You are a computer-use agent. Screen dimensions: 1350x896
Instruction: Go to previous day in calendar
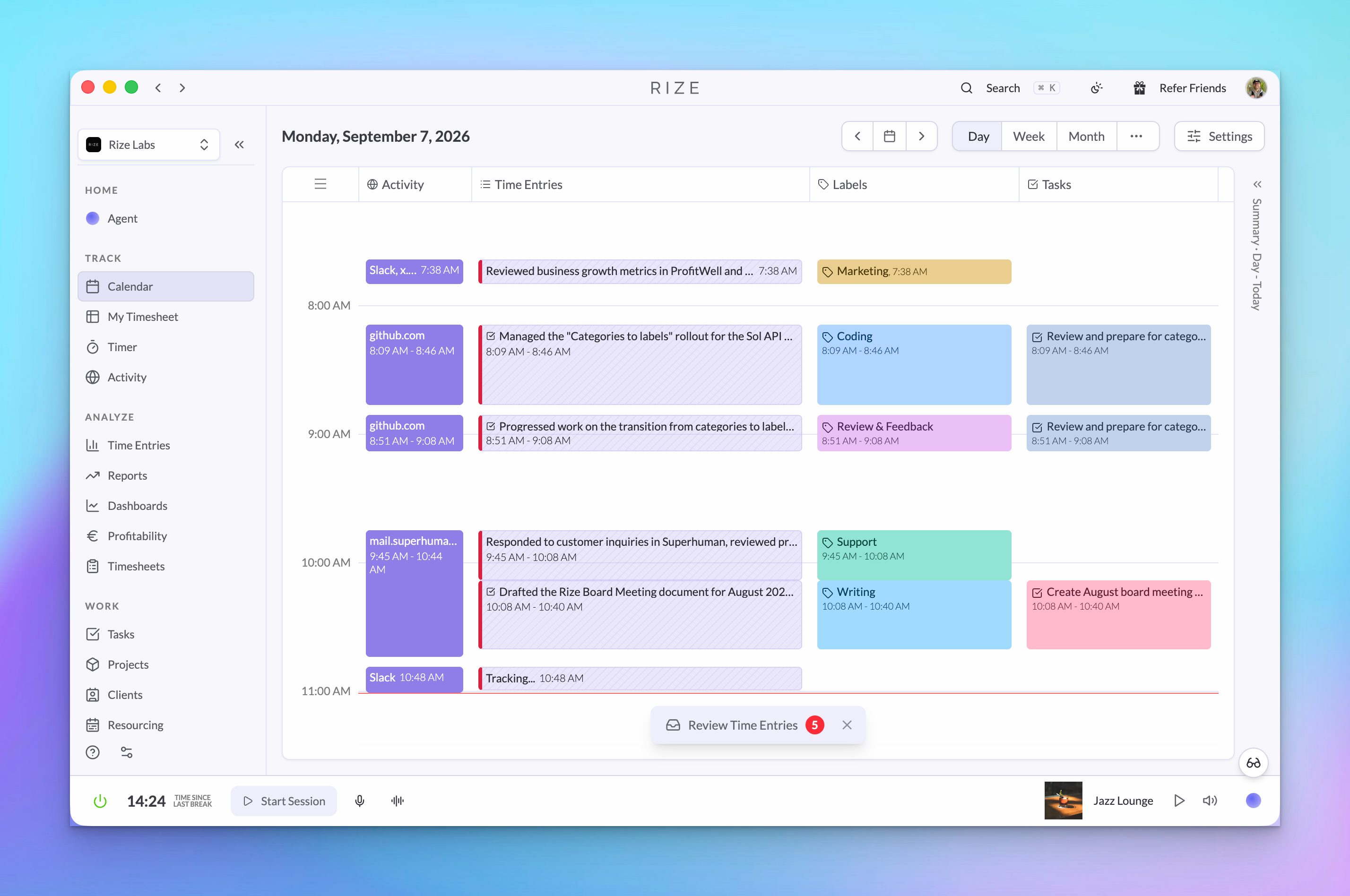click(857, 137)
